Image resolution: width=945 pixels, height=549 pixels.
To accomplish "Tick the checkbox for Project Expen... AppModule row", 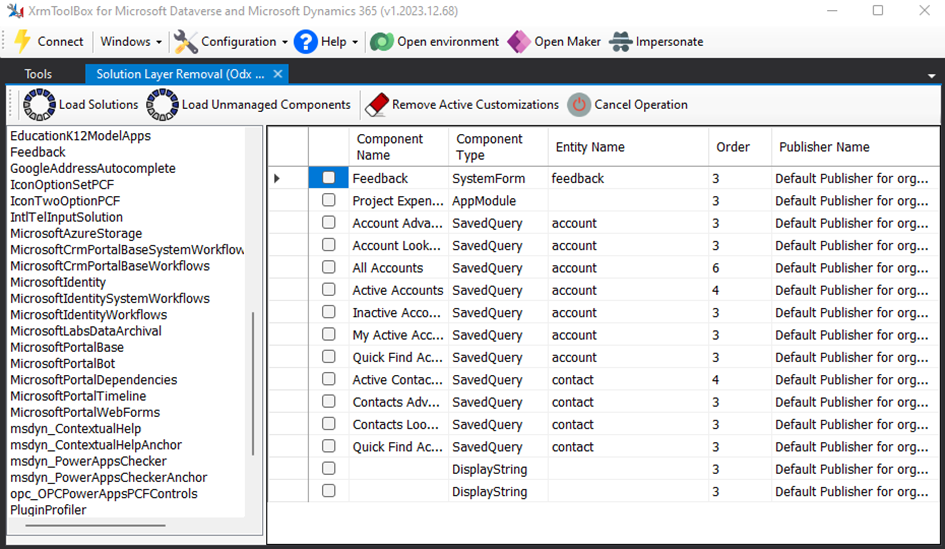I will pos(328,199).
